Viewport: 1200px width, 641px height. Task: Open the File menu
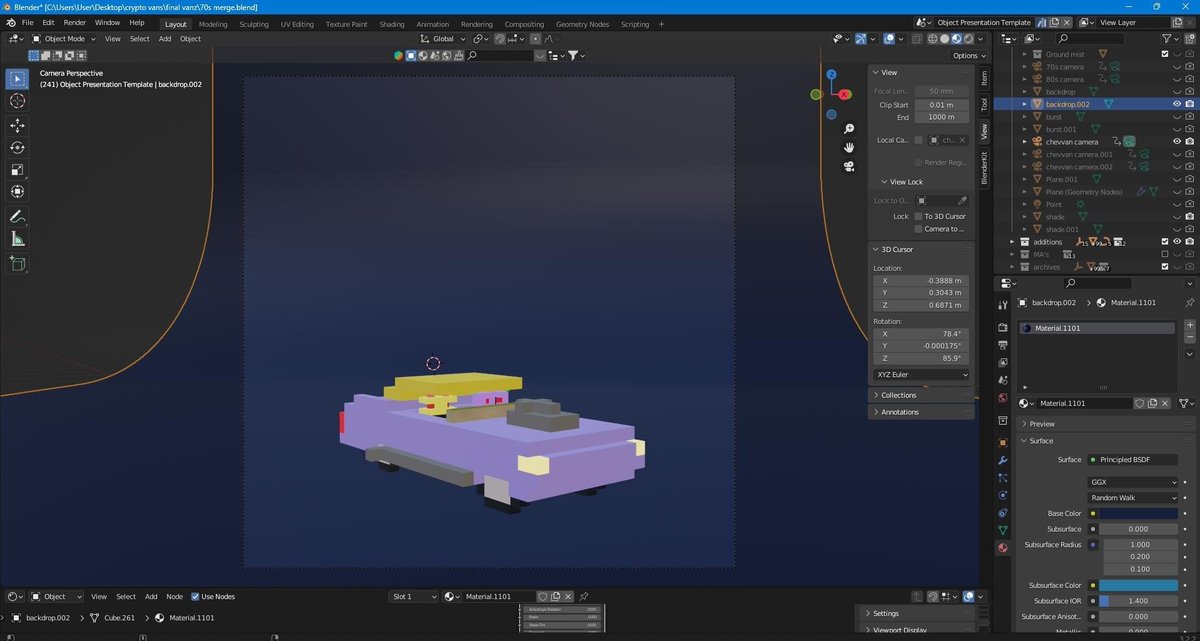27,22
